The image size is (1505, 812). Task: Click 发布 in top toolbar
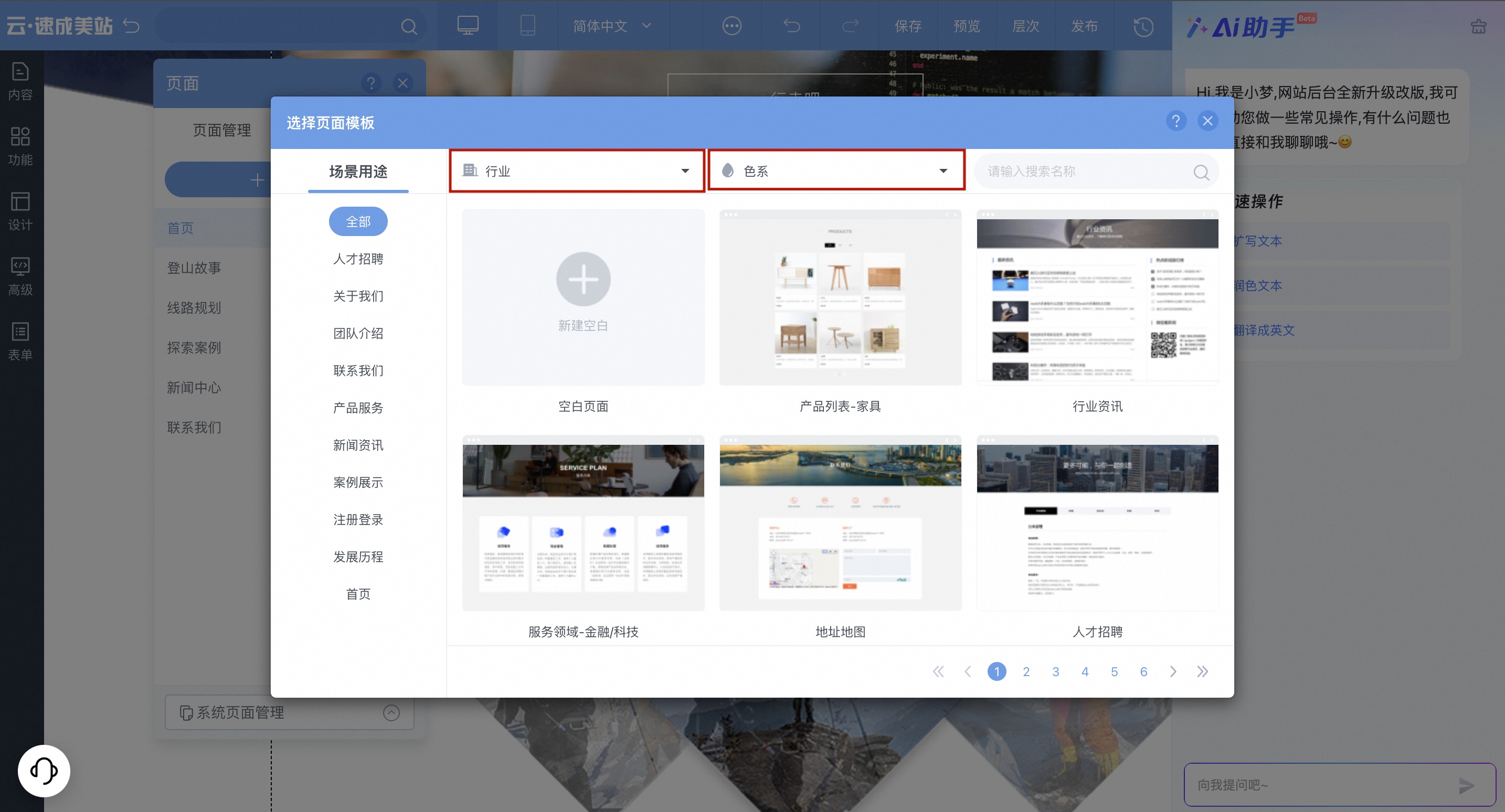[1084, 26]
